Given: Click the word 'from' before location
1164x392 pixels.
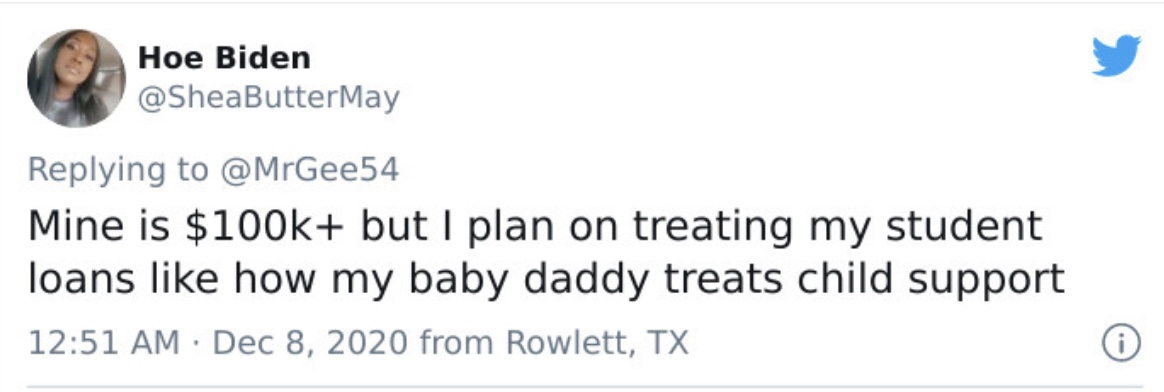Looking at the screenshot, I should click(457, 344).
